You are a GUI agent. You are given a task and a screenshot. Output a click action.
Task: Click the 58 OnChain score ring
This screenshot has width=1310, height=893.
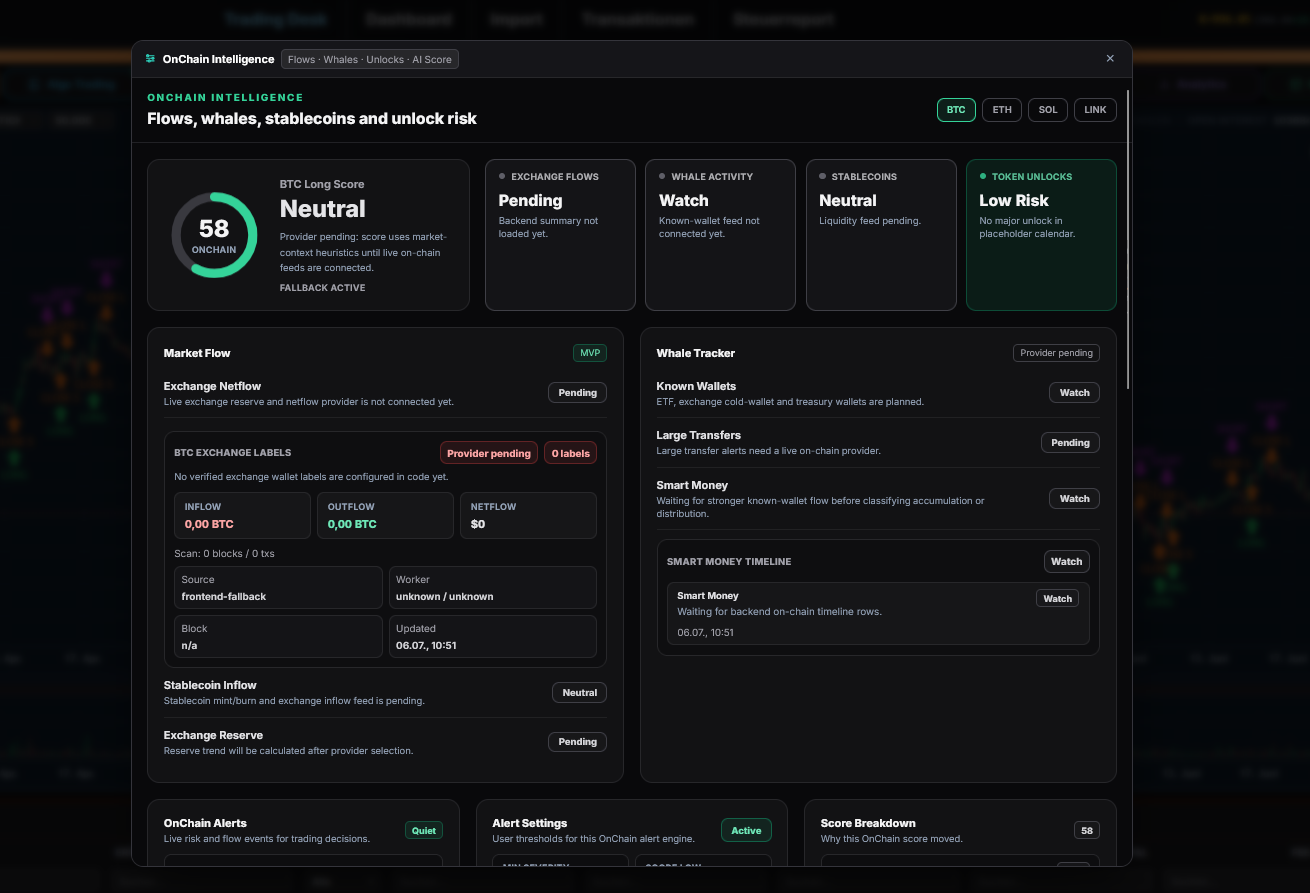point(214,235)
